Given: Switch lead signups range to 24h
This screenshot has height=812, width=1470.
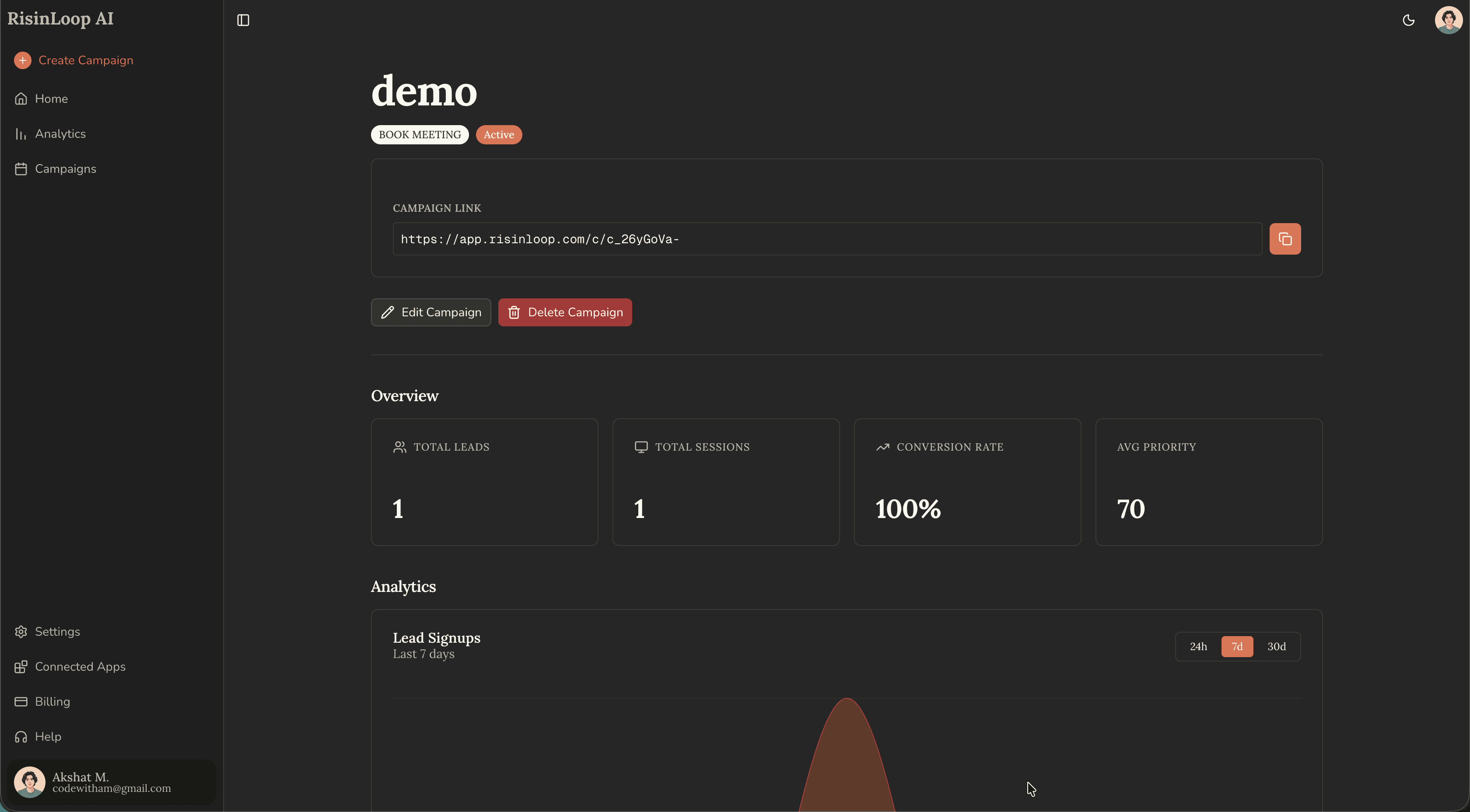Looking at the screenshot, I should click(1198, 646).
